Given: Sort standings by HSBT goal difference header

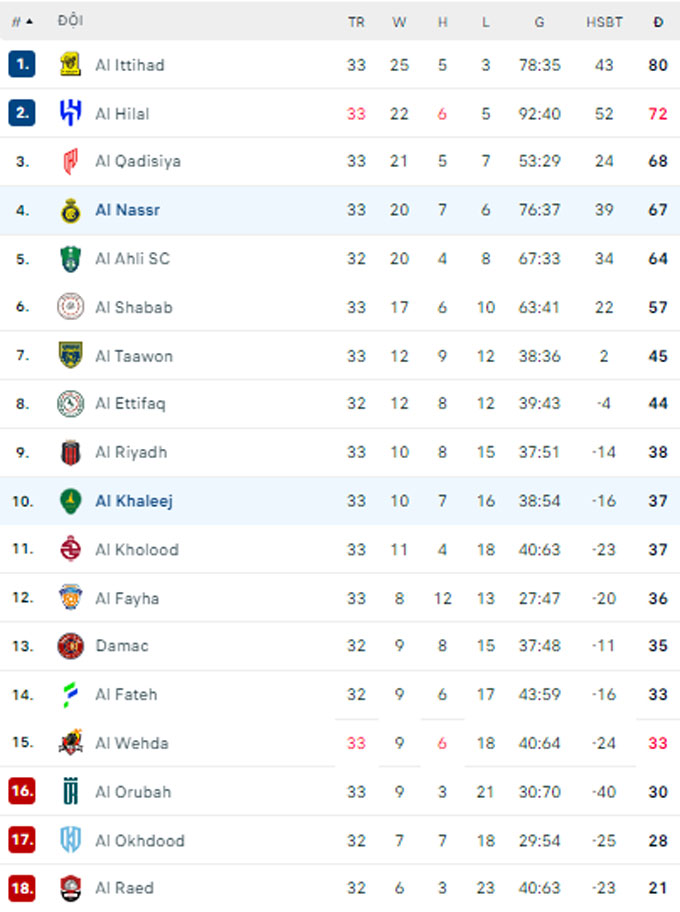Looking at the screenshot, I should tap(604, 22).
